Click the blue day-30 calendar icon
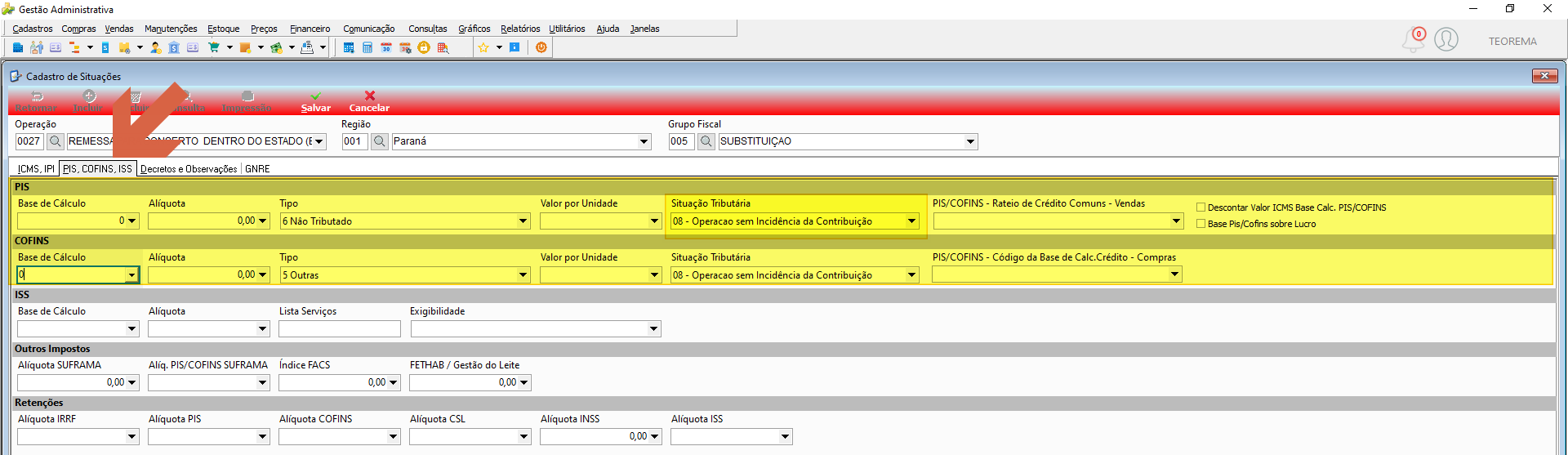This screenshot has width=1568, height=455. point(386,47)
